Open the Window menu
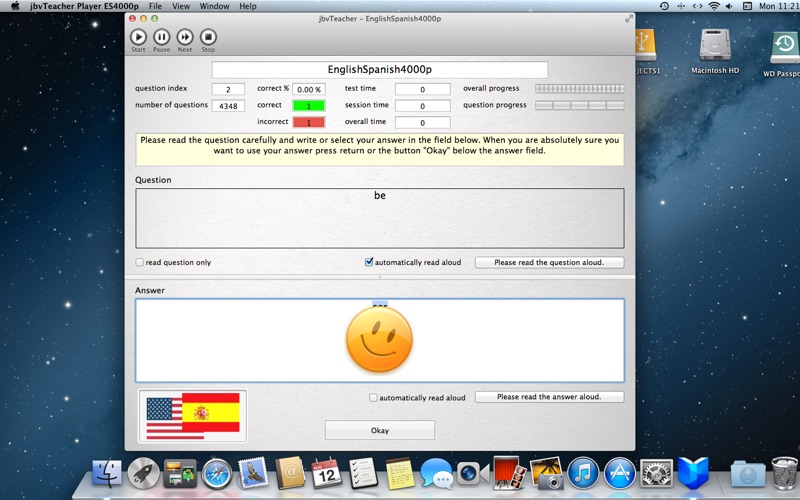Viewport: 800px width, 500px height. point(214,6)
